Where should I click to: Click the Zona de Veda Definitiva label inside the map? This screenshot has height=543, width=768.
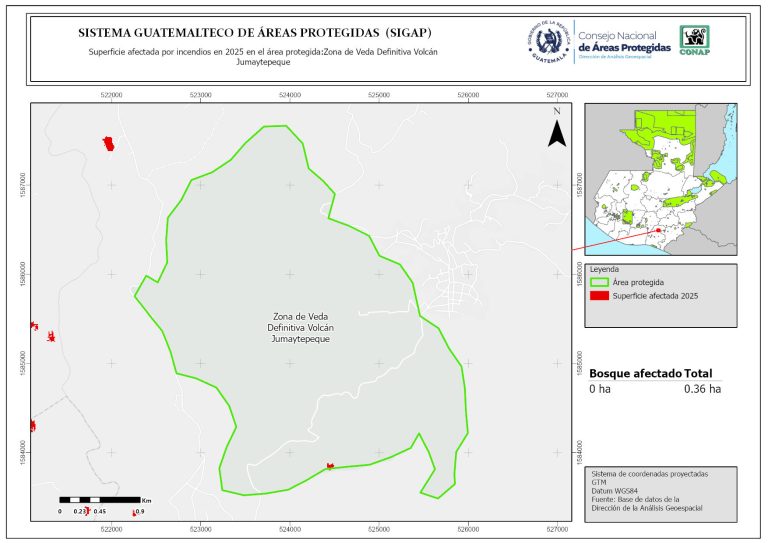pyautogui.click(x=301, y=328)
